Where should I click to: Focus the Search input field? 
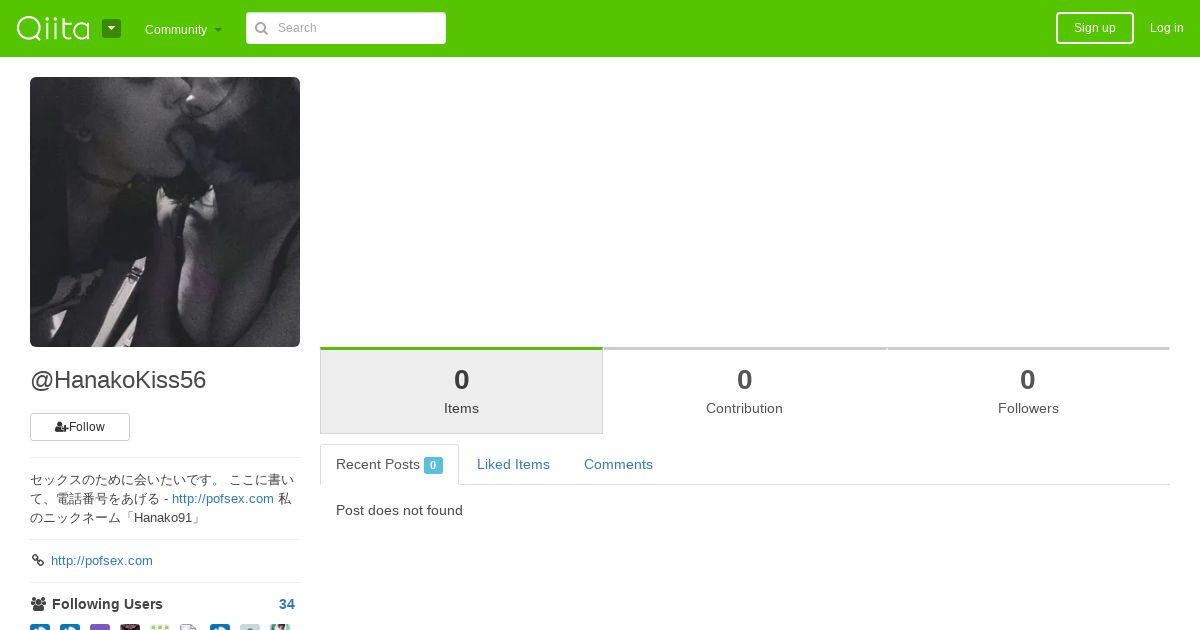[x=346, y=28]
